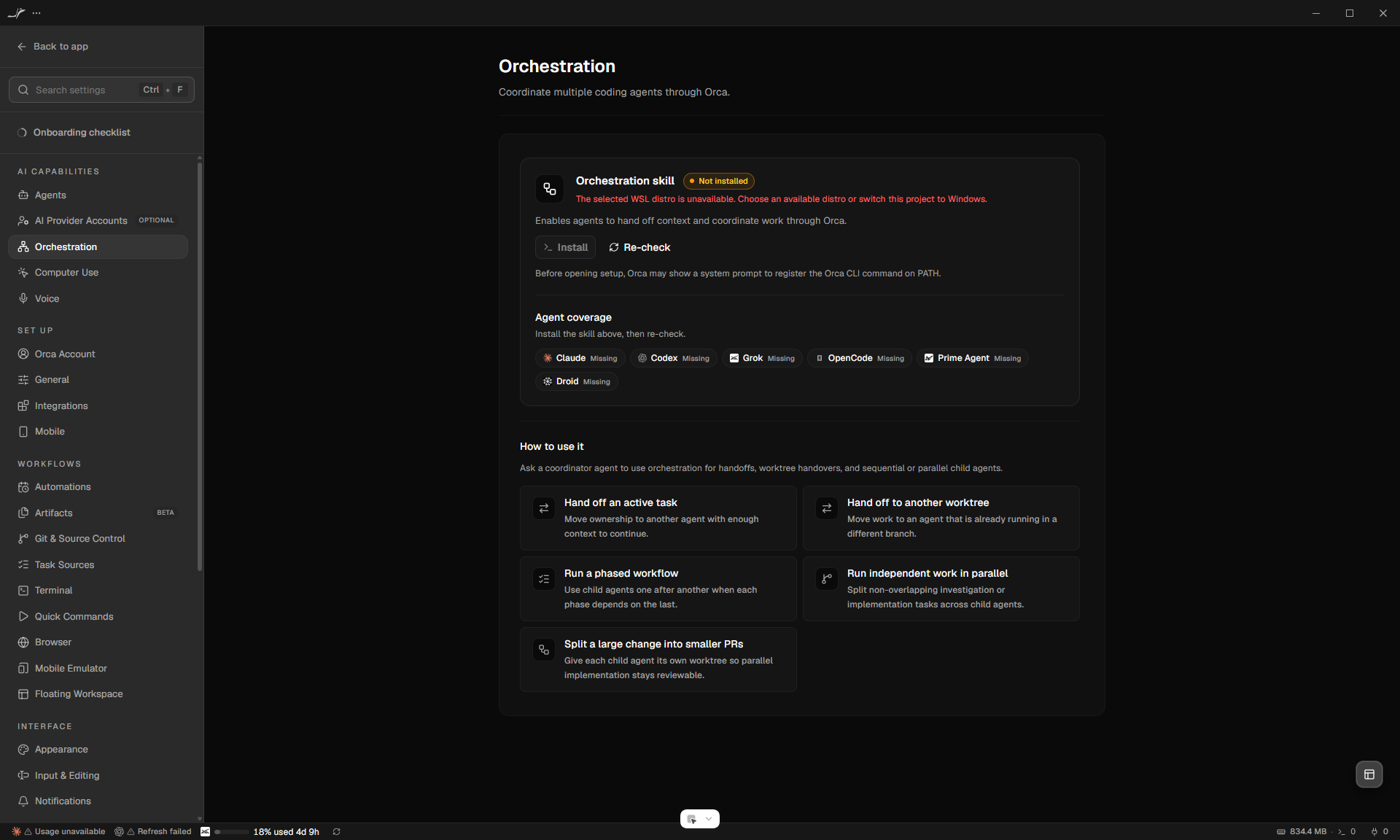
Task: Click the Claude Usage unavailable status
Action: coord(58,832)
